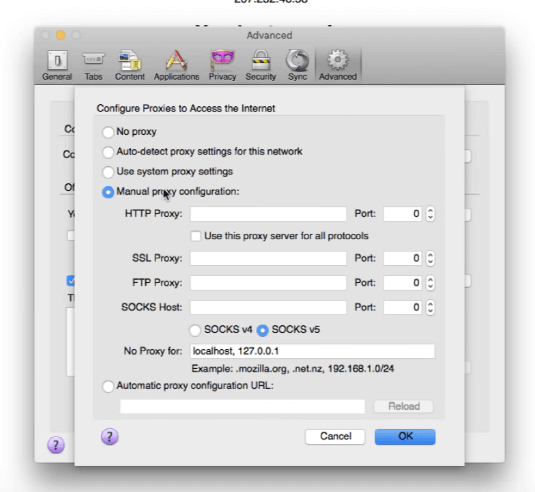Open the General preferences pane
535x492 pixels.
[57, 66]
